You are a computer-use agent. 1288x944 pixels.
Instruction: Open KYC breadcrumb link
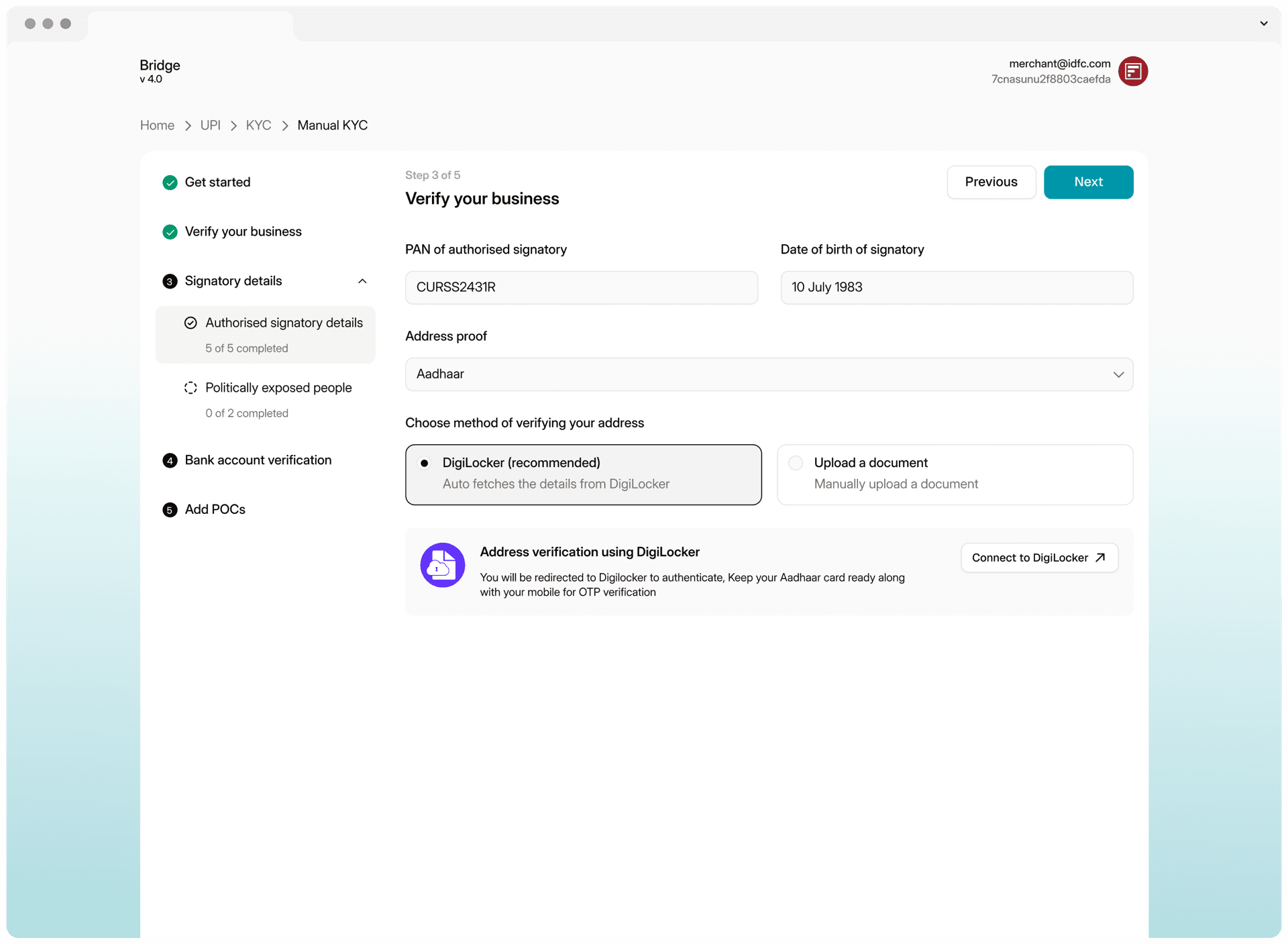click(x=258, y=125)
